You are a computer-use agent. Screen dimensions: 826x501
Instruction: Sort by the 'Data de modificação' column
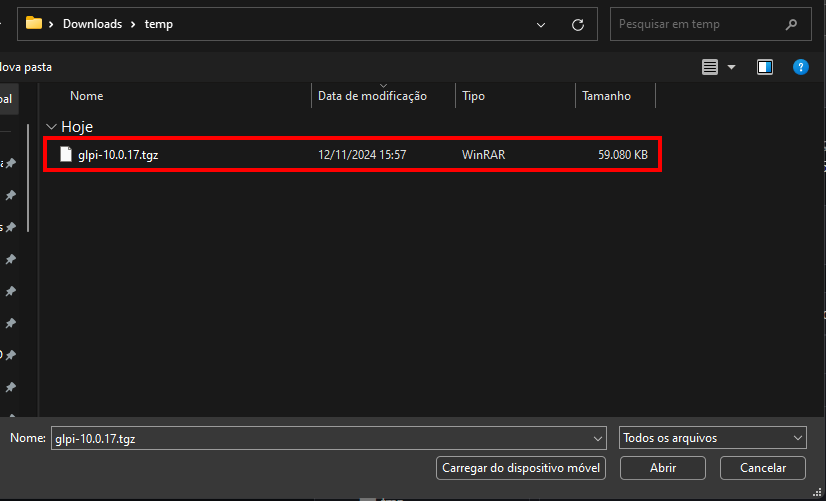point(372,96)
